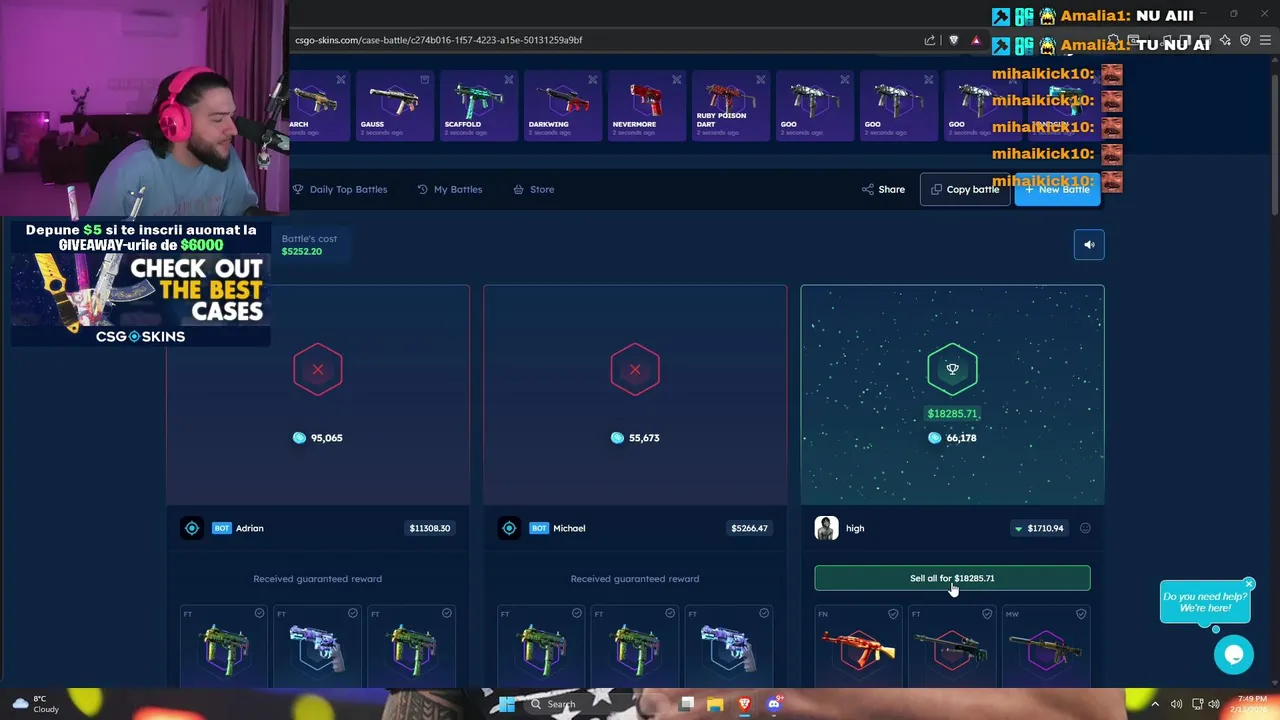This screenshot has width=1280, height=720.
Task: Open player high's avatar
Action: (826, 528)
